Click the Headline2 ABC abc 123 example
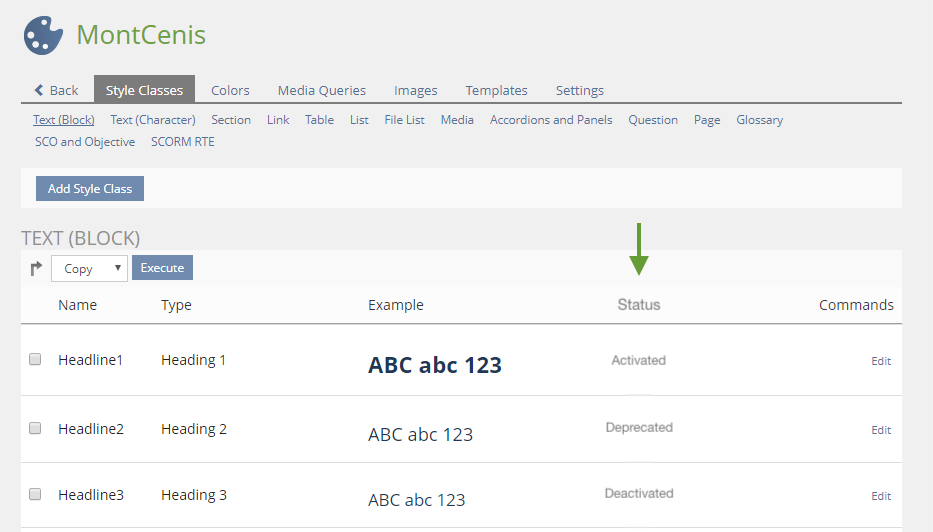Image resolution: width=933 pixels, height=532 pixels. (x=420, y=435)
